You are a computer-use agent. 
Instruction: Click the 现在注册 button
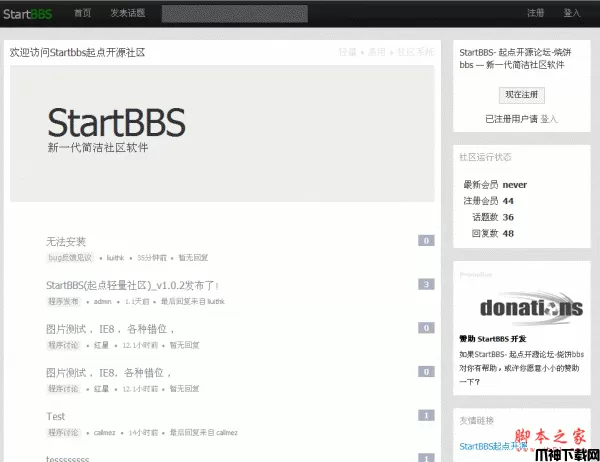[522, 95]
